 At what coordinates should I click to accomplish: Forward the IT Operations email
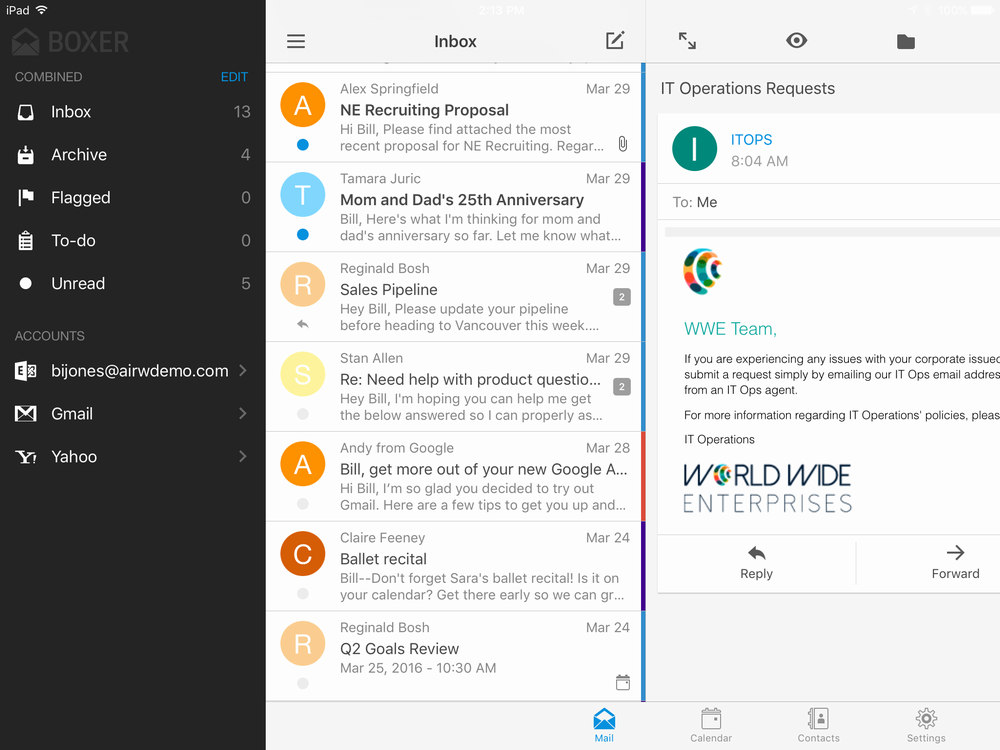click(x=955, y=562)
